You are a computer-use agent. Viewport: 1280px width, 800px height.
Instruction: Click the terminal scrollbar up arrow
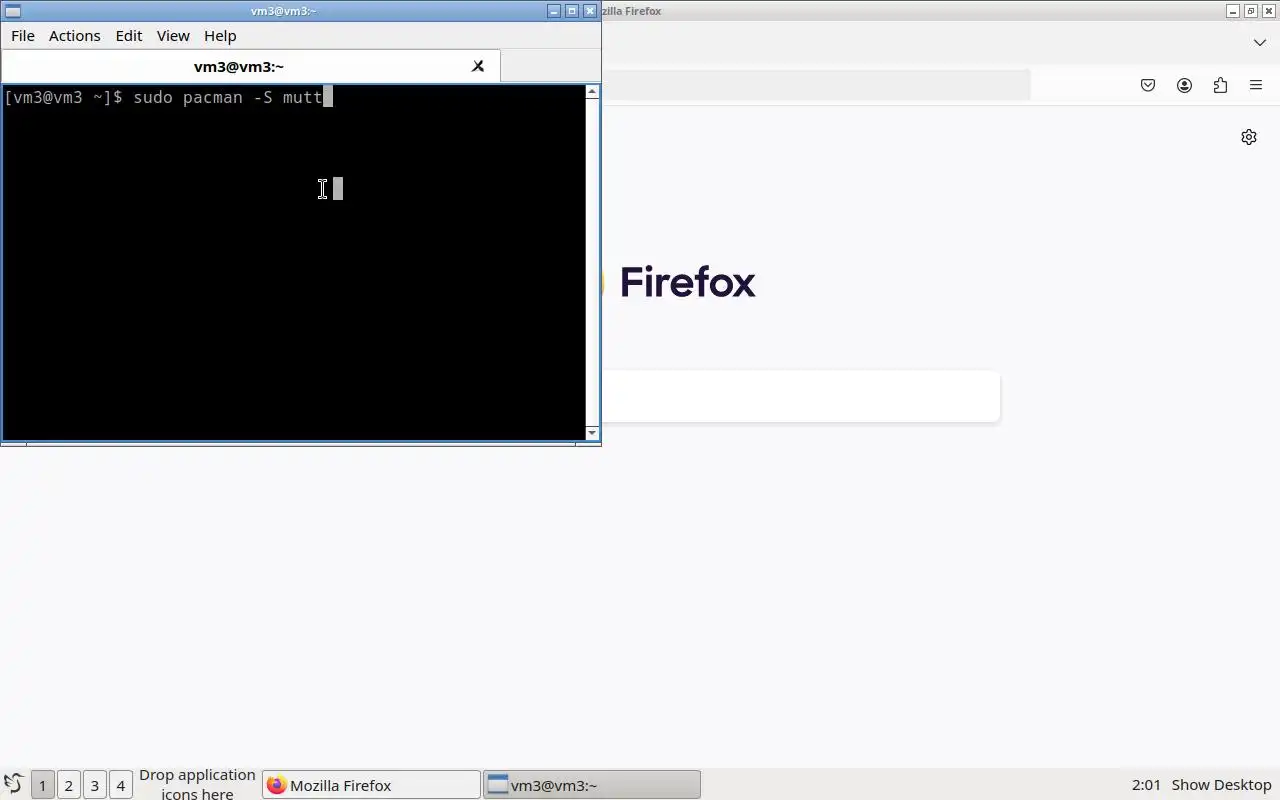coord(592,92)
